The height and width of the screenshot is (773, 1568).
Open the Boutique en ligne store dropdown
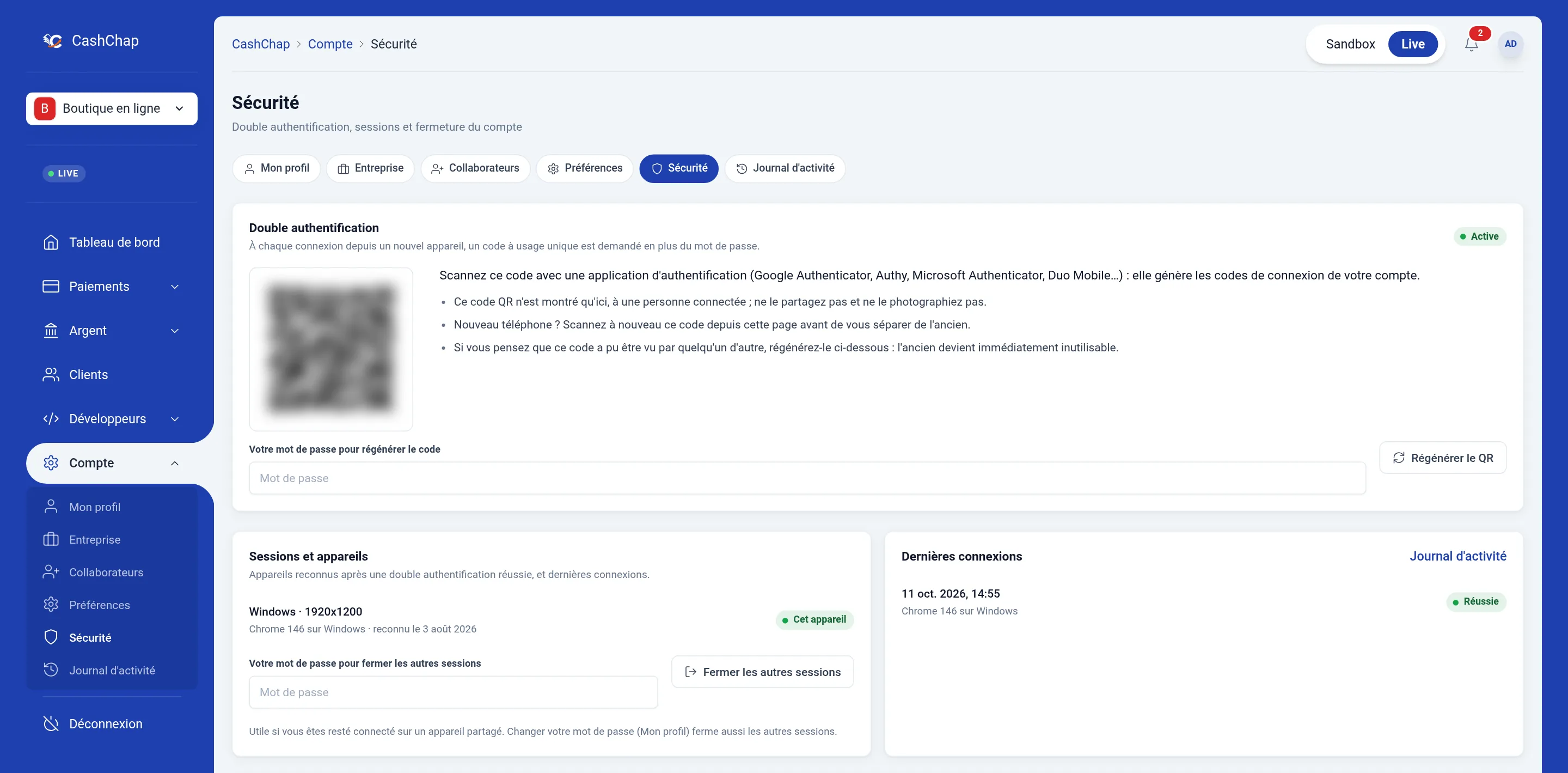[112, 108]
